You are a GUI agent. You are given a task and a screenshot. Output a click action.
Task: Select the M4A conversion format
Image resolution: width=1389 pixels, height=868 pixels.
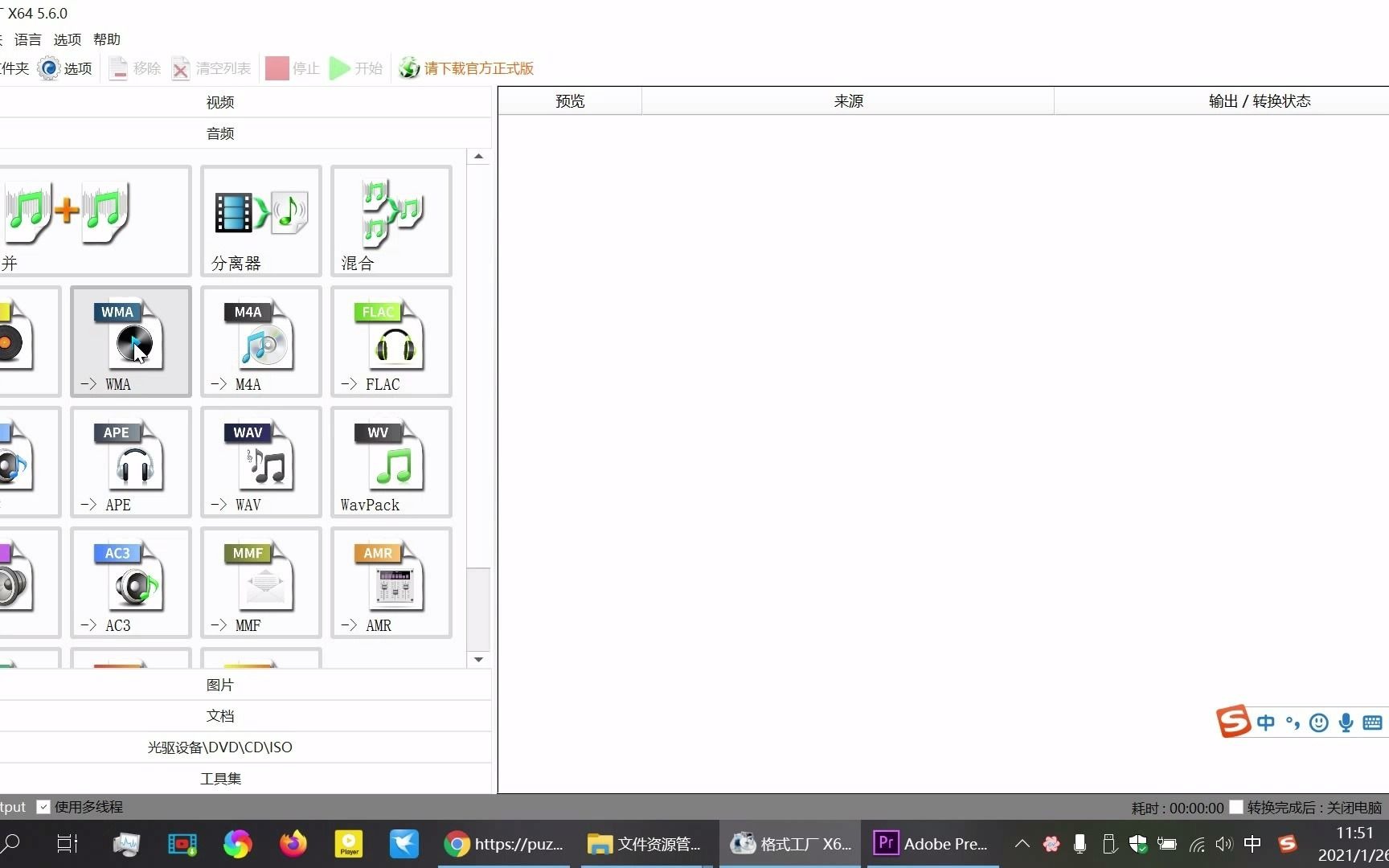tap(260, 342)
